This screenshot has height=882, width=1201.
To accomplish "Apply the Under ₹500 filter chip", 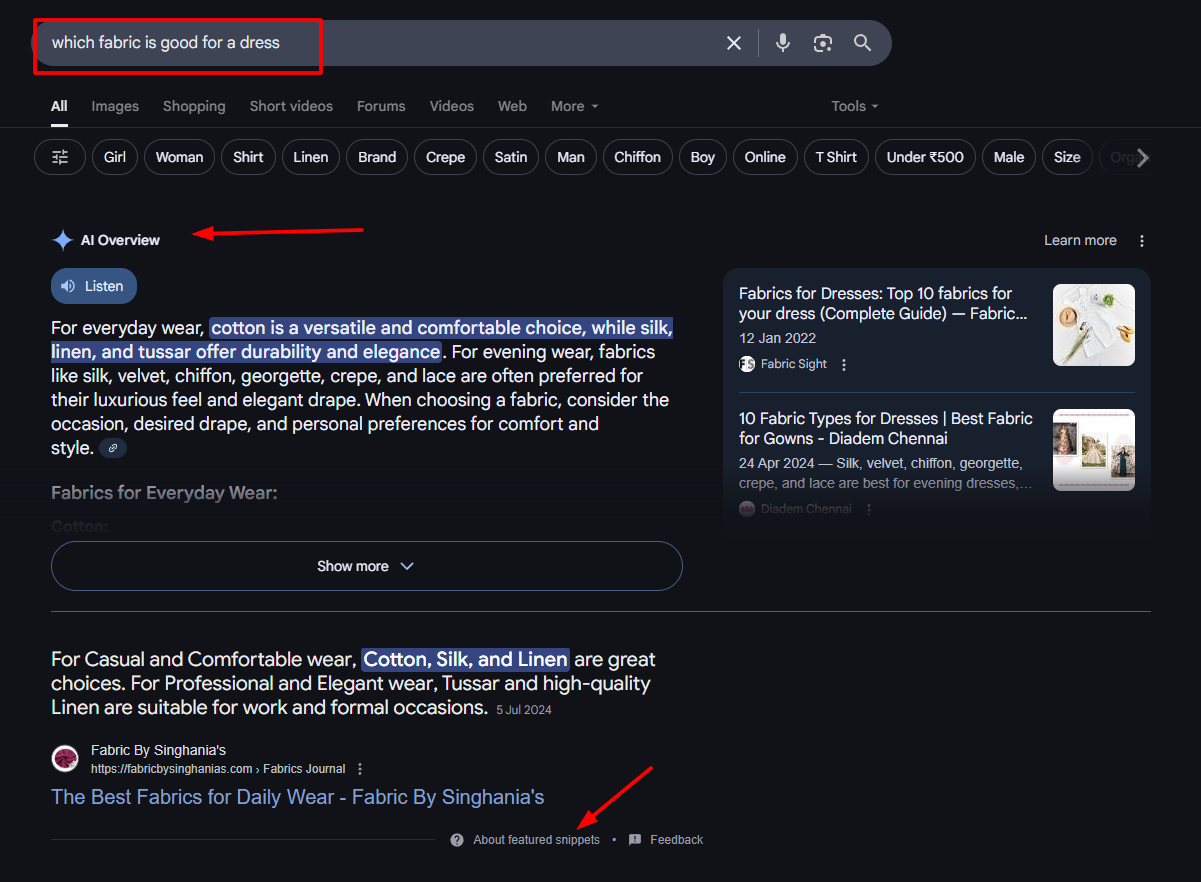I will coord(925,157).
